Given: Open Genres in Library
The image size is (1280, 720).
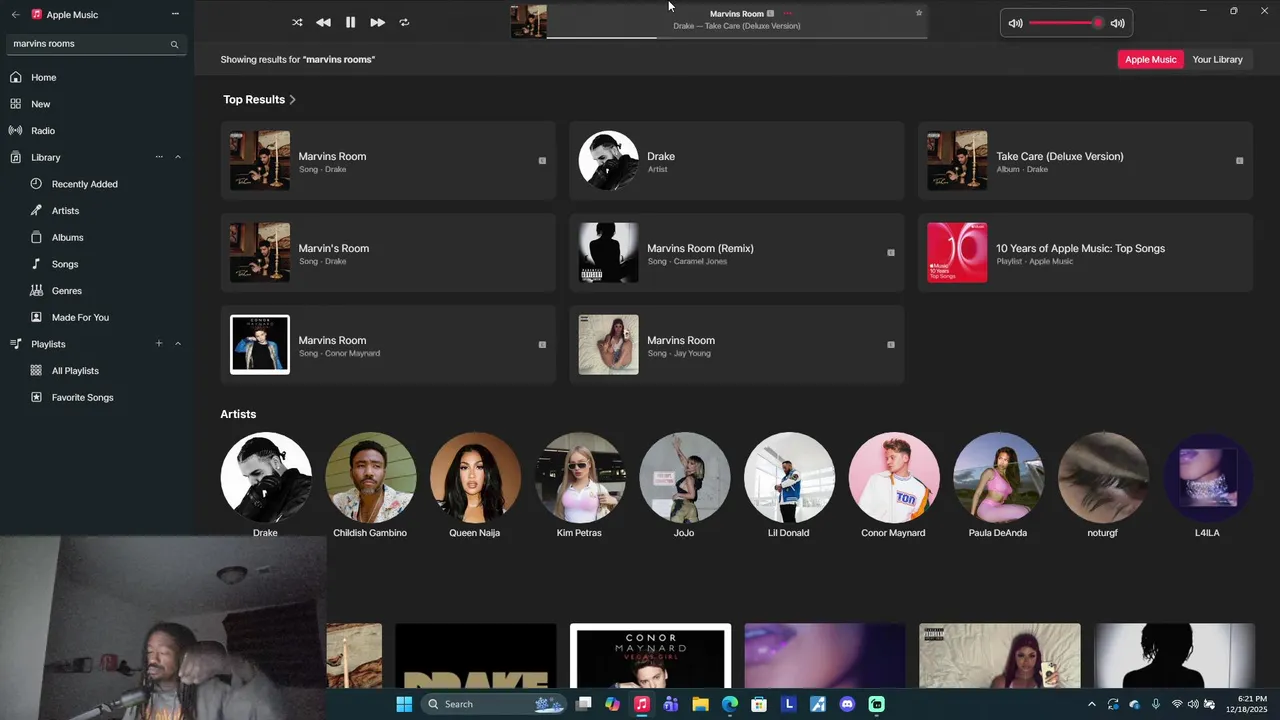Looking at the screenshot, I should click(66, 291).
